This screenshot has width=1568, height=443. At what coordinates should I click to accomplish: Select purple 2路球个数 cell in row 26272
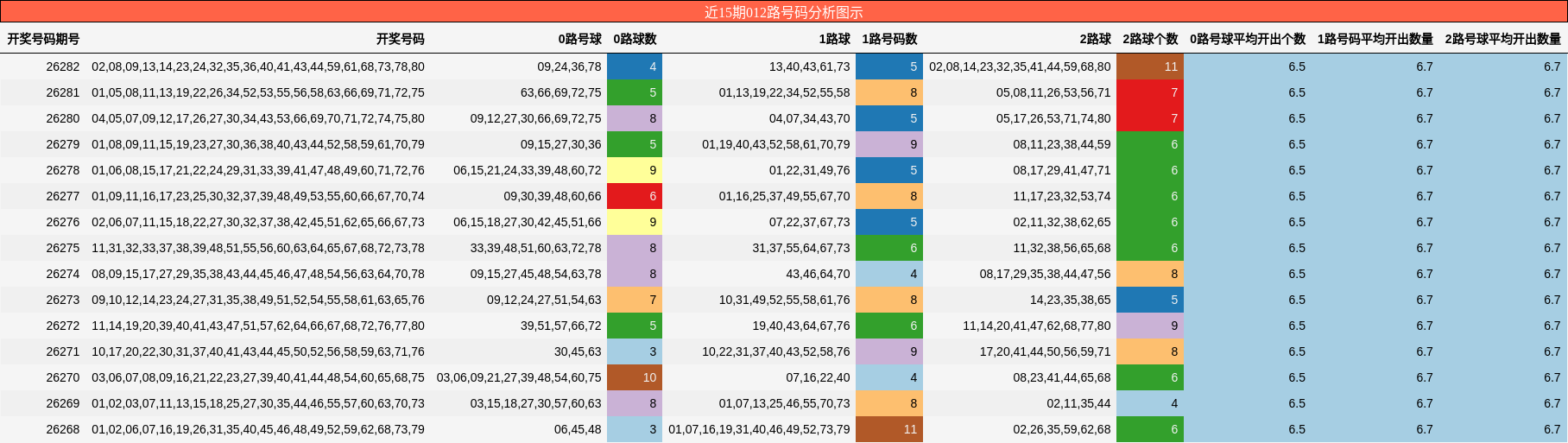pos(1150,326)
